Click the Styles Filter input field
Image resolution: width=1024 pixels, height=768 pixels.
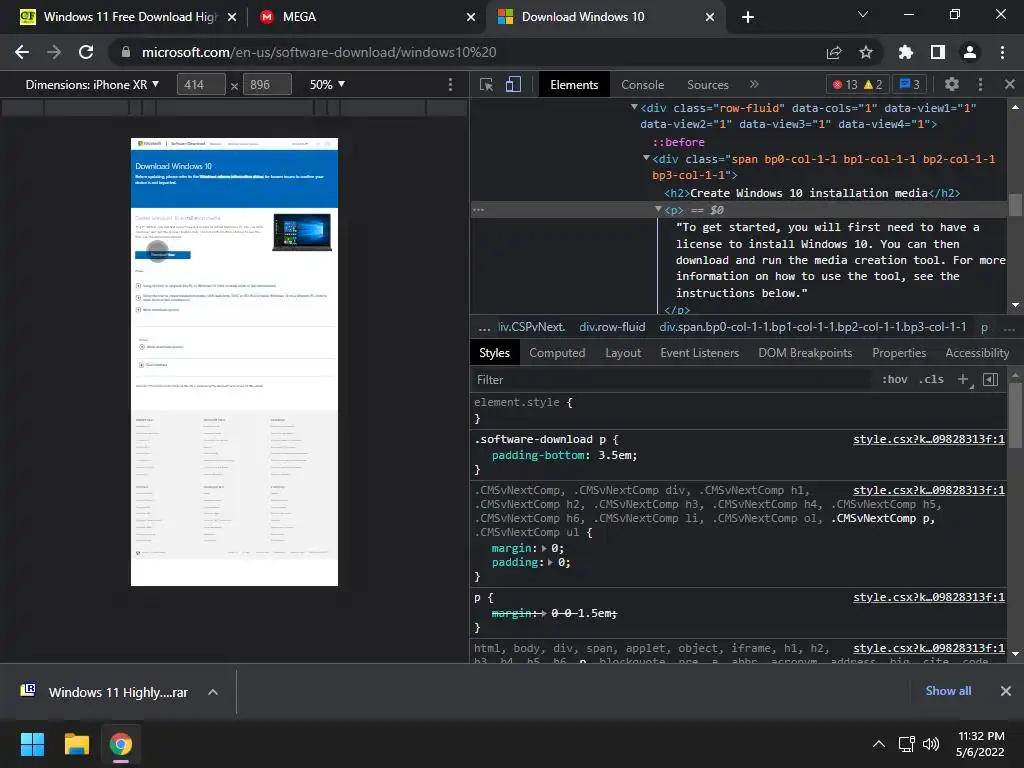point(673,379)
